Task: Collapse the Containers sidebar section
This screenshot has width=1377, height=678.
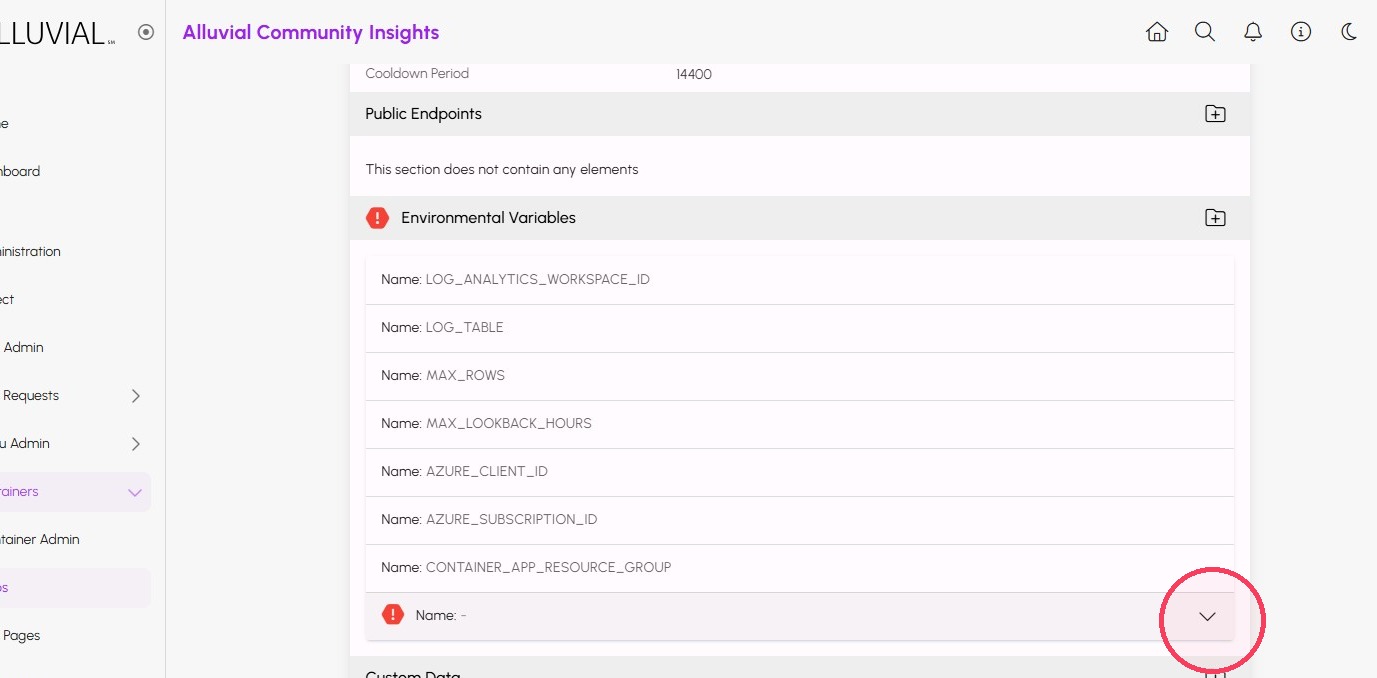Action: tap(136, 492)
